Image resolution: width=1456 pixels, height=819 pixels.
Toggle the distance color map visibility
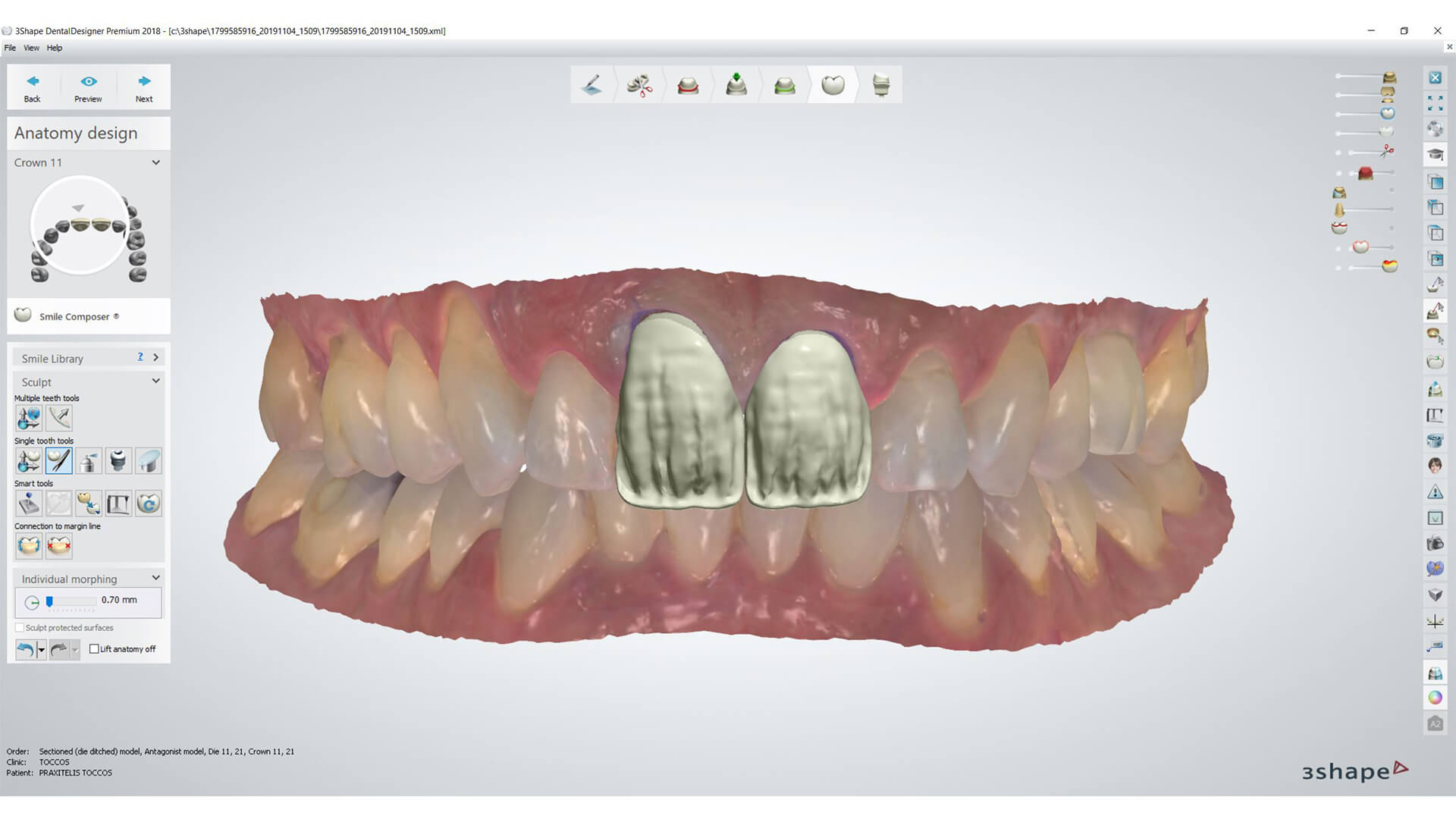point(1389,266)
